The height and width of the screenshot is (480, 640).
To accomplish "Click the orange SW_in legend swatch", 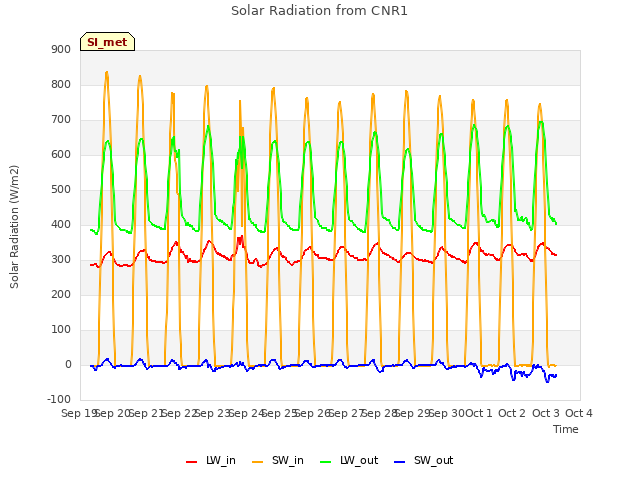I will 258,462.
